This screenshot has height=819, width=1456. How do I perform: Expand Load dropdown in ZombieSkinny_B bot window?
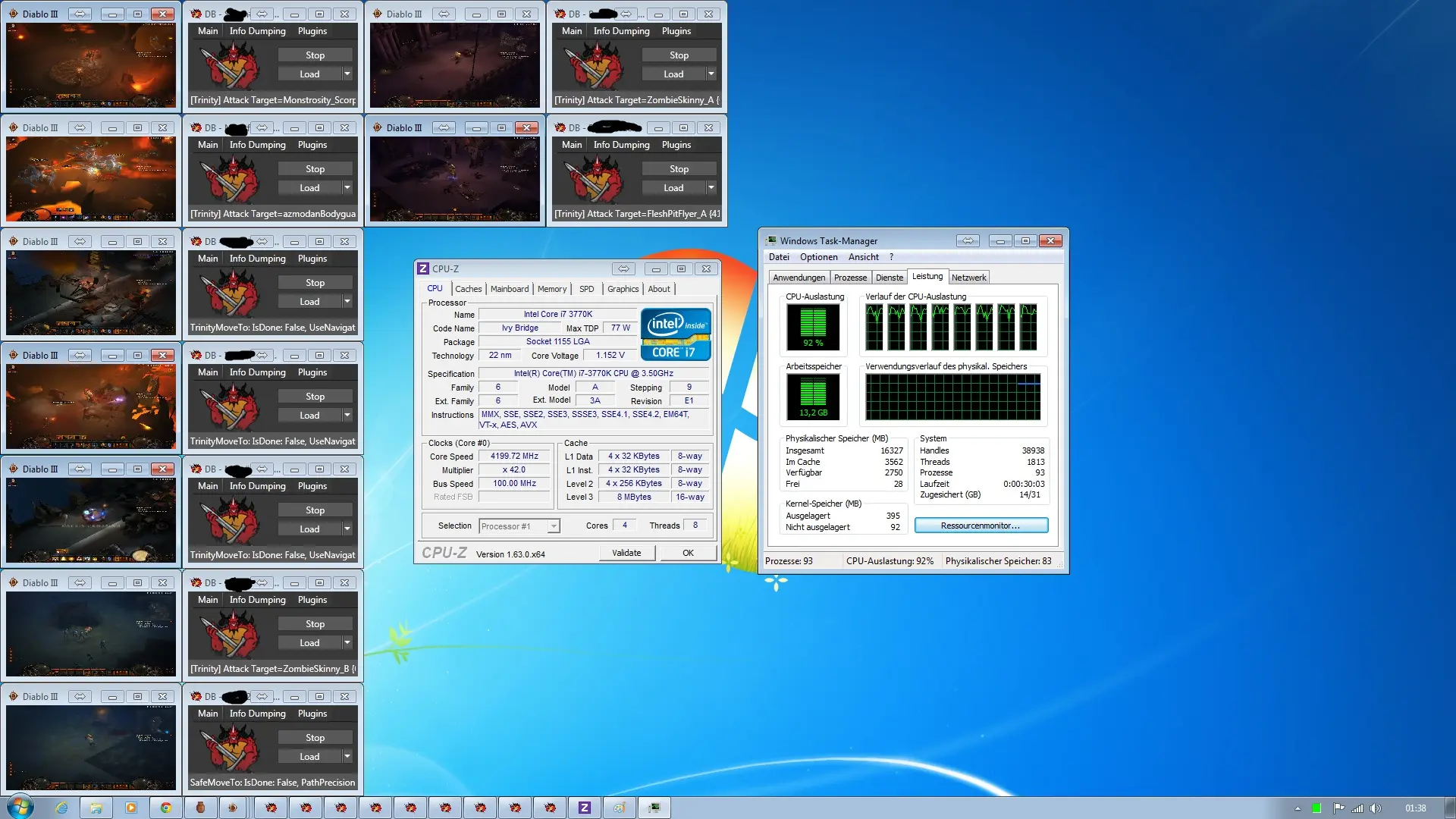[x=347, y=642]
